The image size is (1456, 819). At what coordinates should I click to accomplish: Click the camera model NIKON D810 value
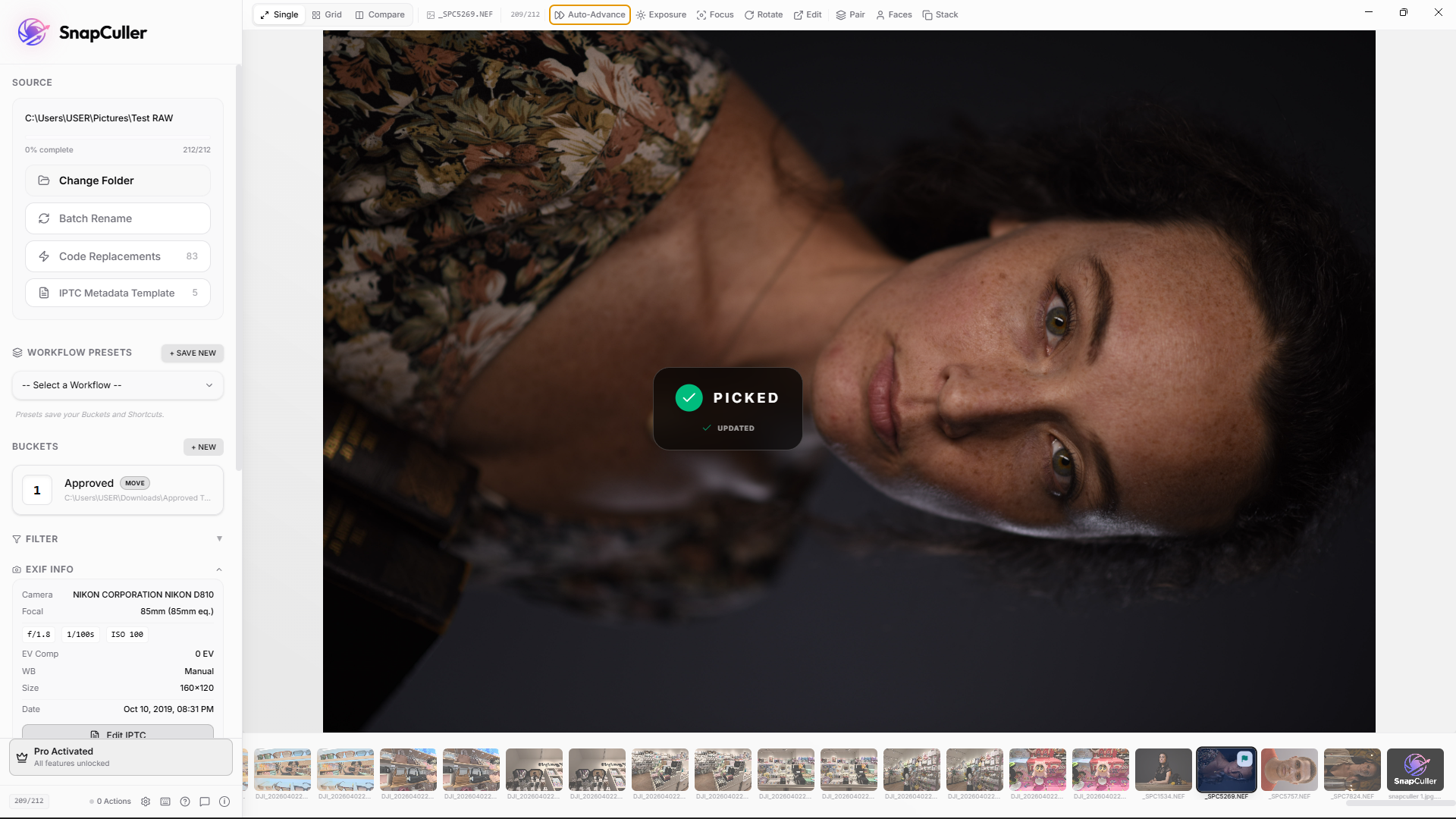[143, 595]
